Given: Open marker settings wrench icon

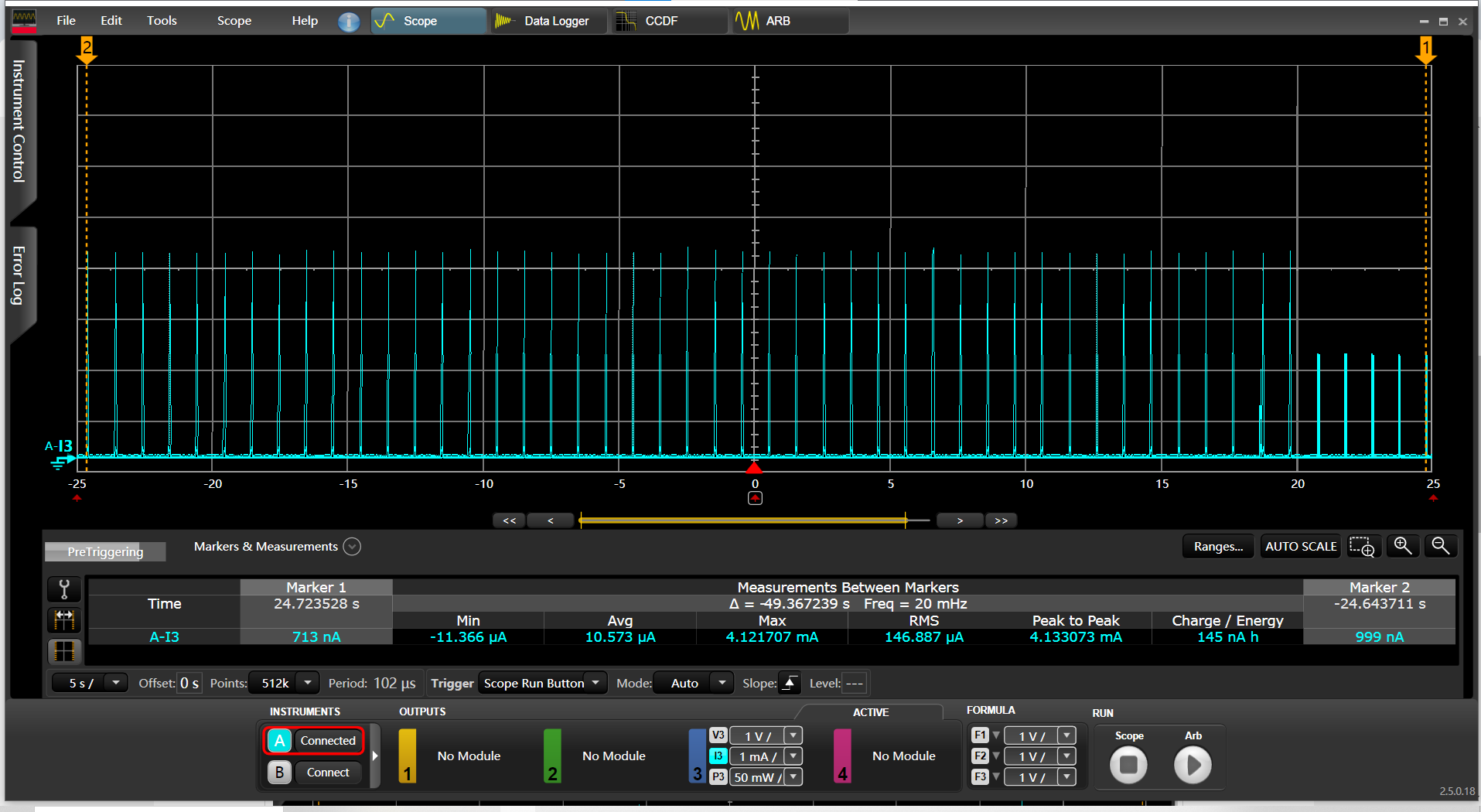Looking at the screenshot, I should point(64,589).
